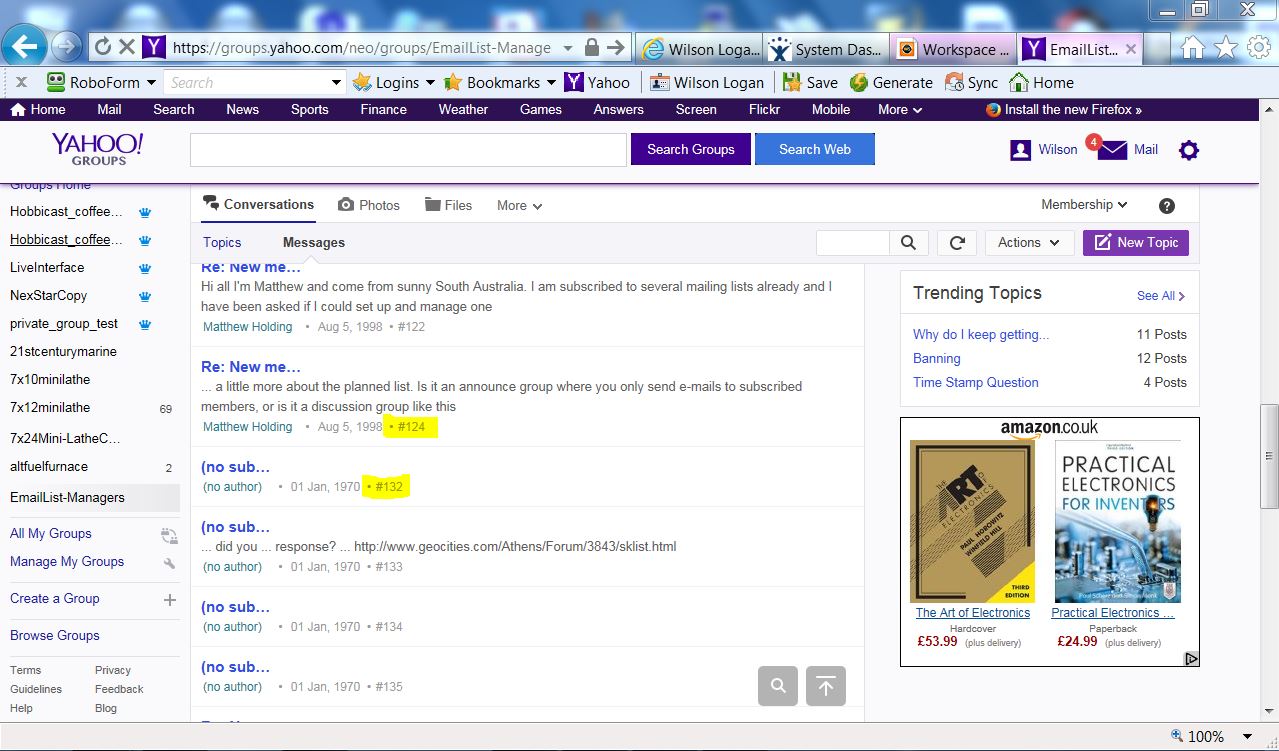Screen dimensions: 1279x751
Task: Open the browser Tools gear icon
Action: pyautogui.click(x=1259, y=48)
